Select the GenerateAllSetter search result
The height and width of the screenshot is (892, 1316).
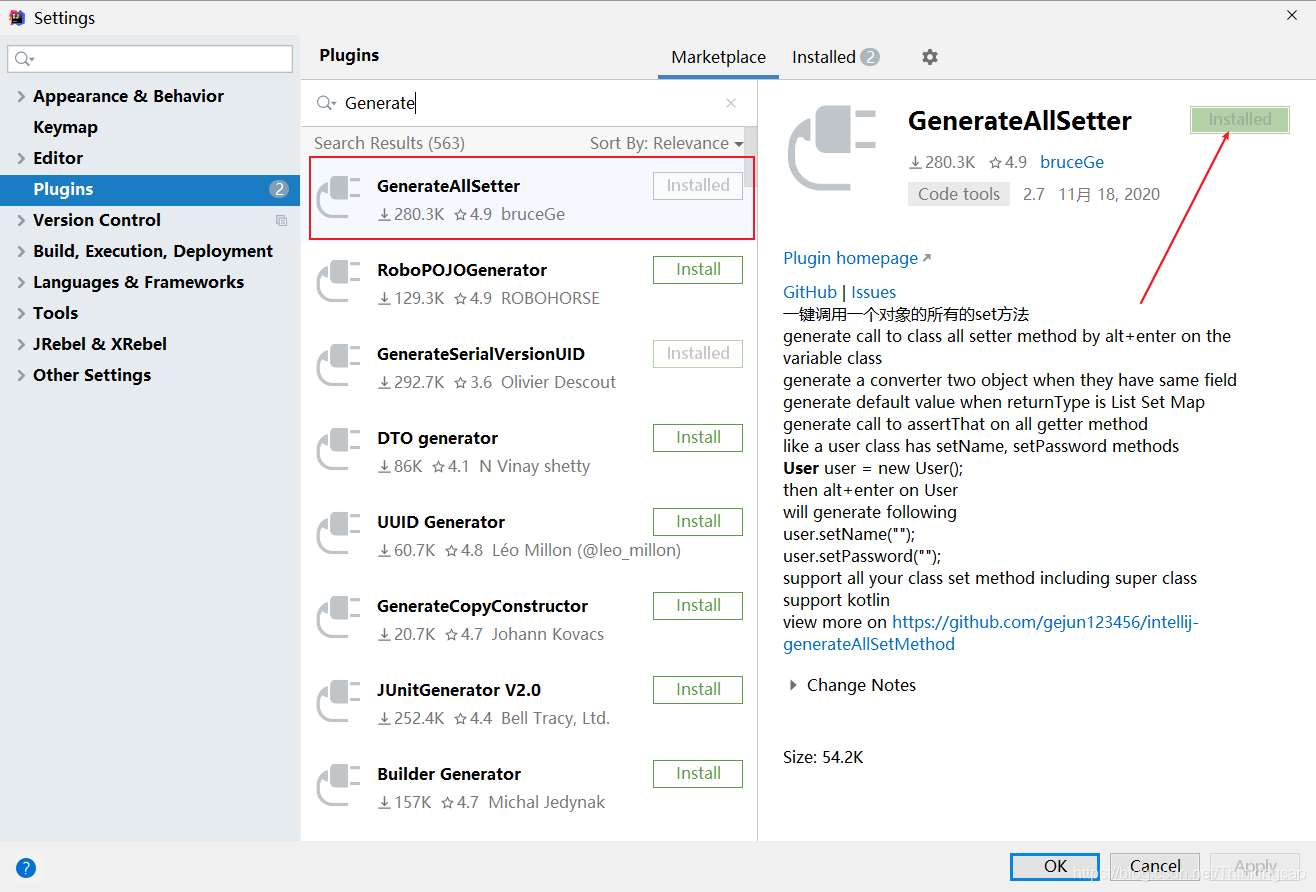coord(531,198)
